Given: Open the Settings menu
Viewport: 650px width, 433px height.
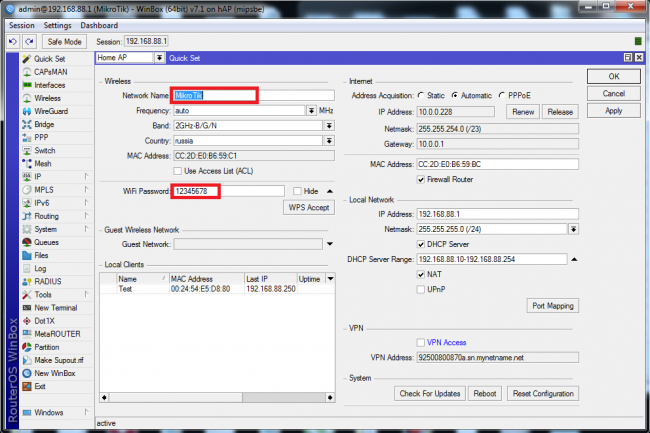Looking at the screenshot, I should click(x=57, y=25).
